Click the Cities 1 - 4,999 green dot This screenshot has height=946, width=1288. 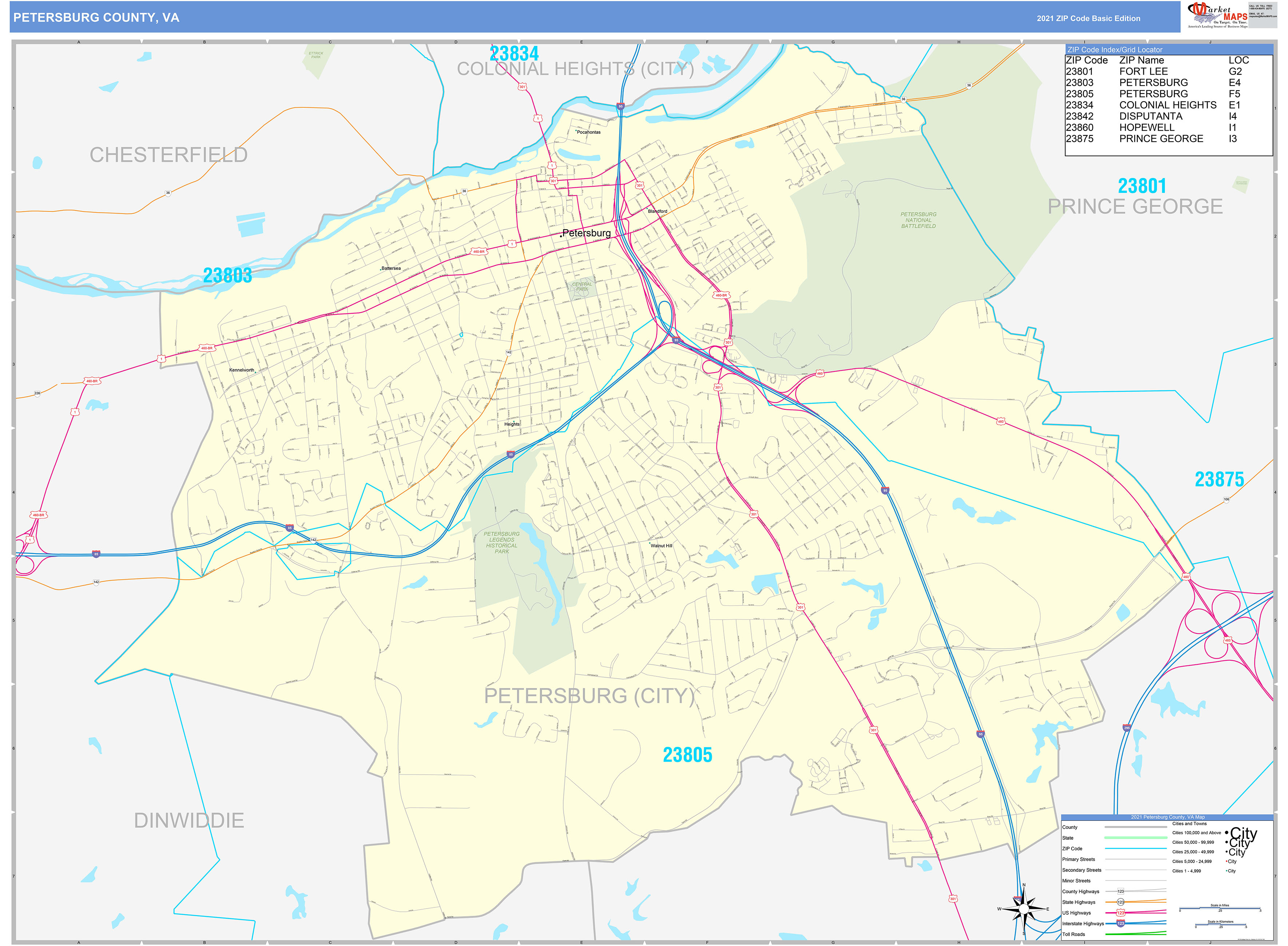pos(1226,870)
